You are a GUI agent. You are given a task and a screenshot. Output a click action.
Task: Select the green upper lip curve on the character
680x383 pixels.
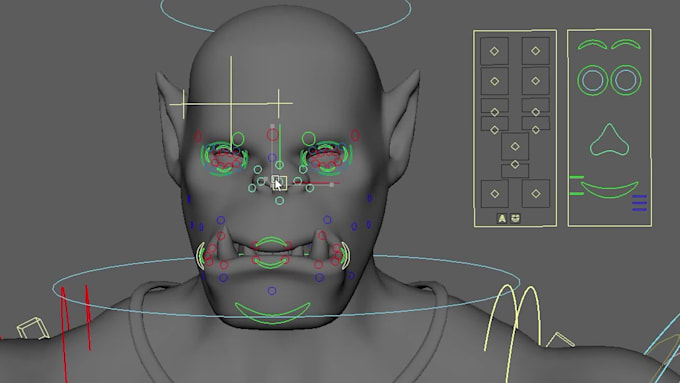tap(271, 242)
